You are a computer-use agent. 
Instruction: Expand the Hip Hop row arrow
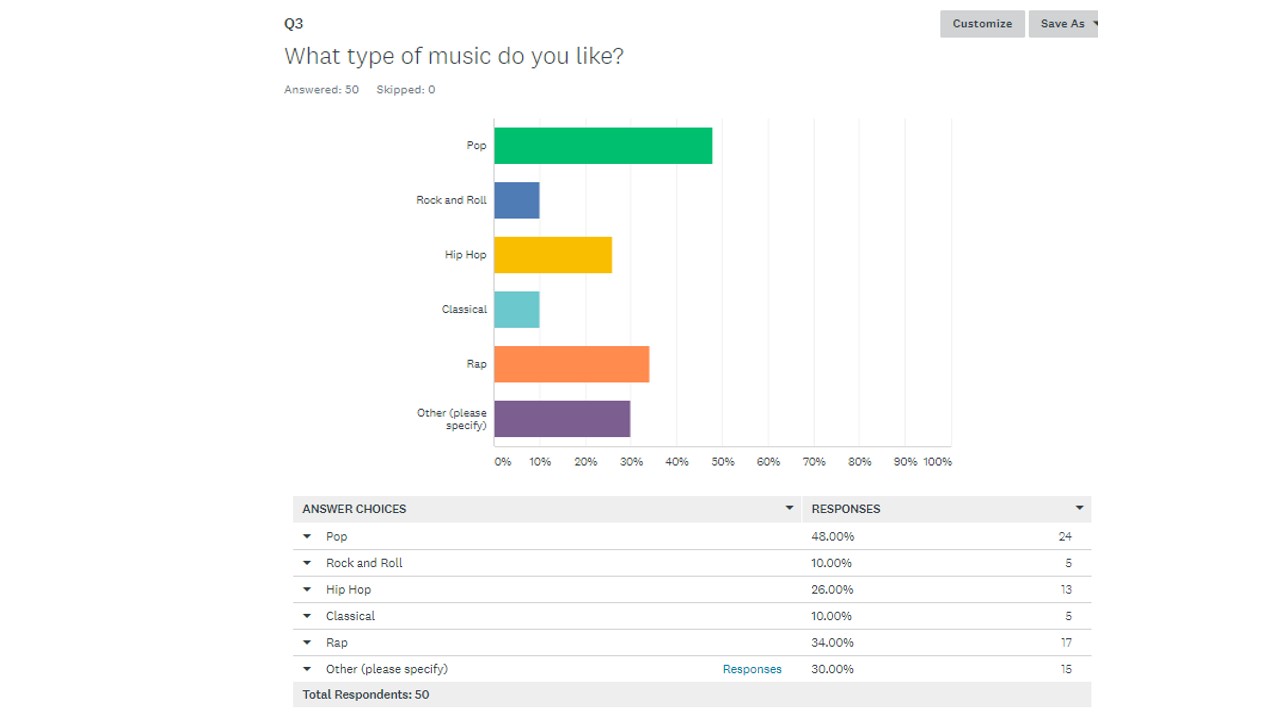coord(307,590)
